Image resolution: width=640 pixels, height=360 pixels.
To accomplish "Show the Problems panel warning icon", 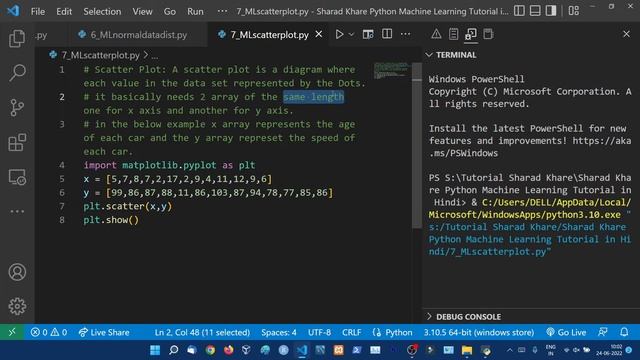I will pos(436,34).
